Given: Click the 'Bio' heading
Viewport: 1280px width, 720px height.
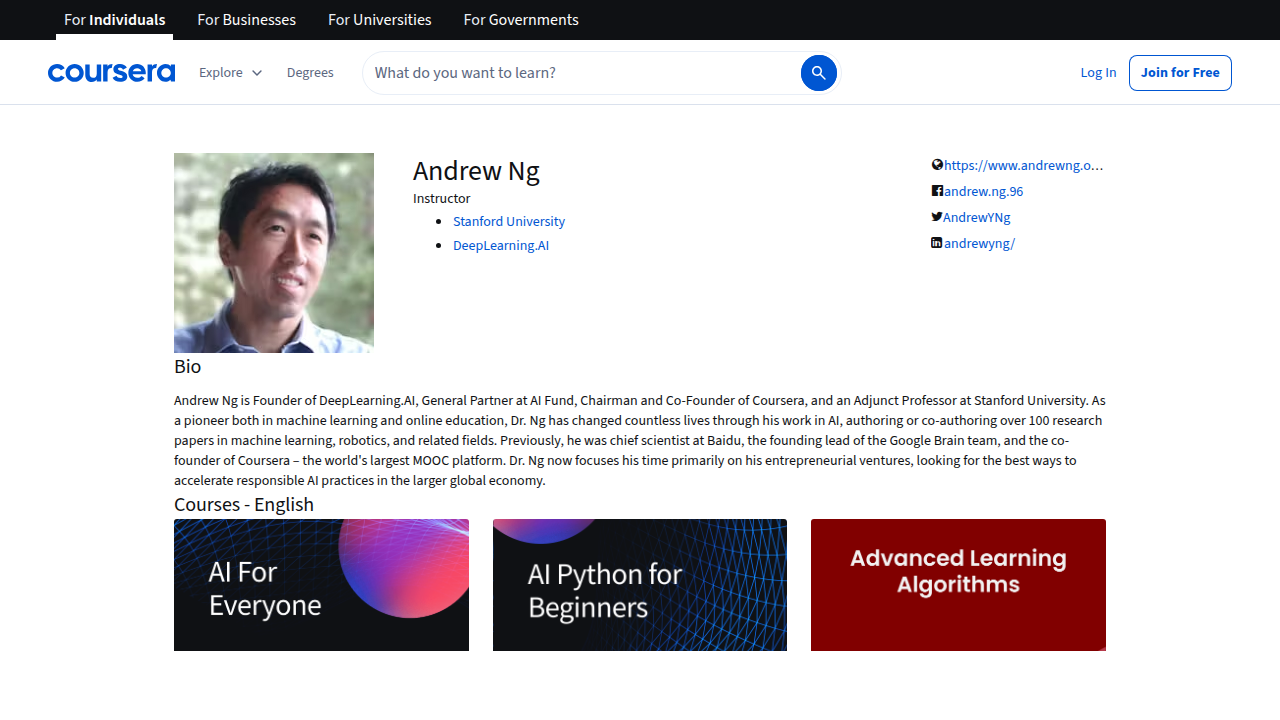Looking at the screenshot, I should click(x=187, y=367).
